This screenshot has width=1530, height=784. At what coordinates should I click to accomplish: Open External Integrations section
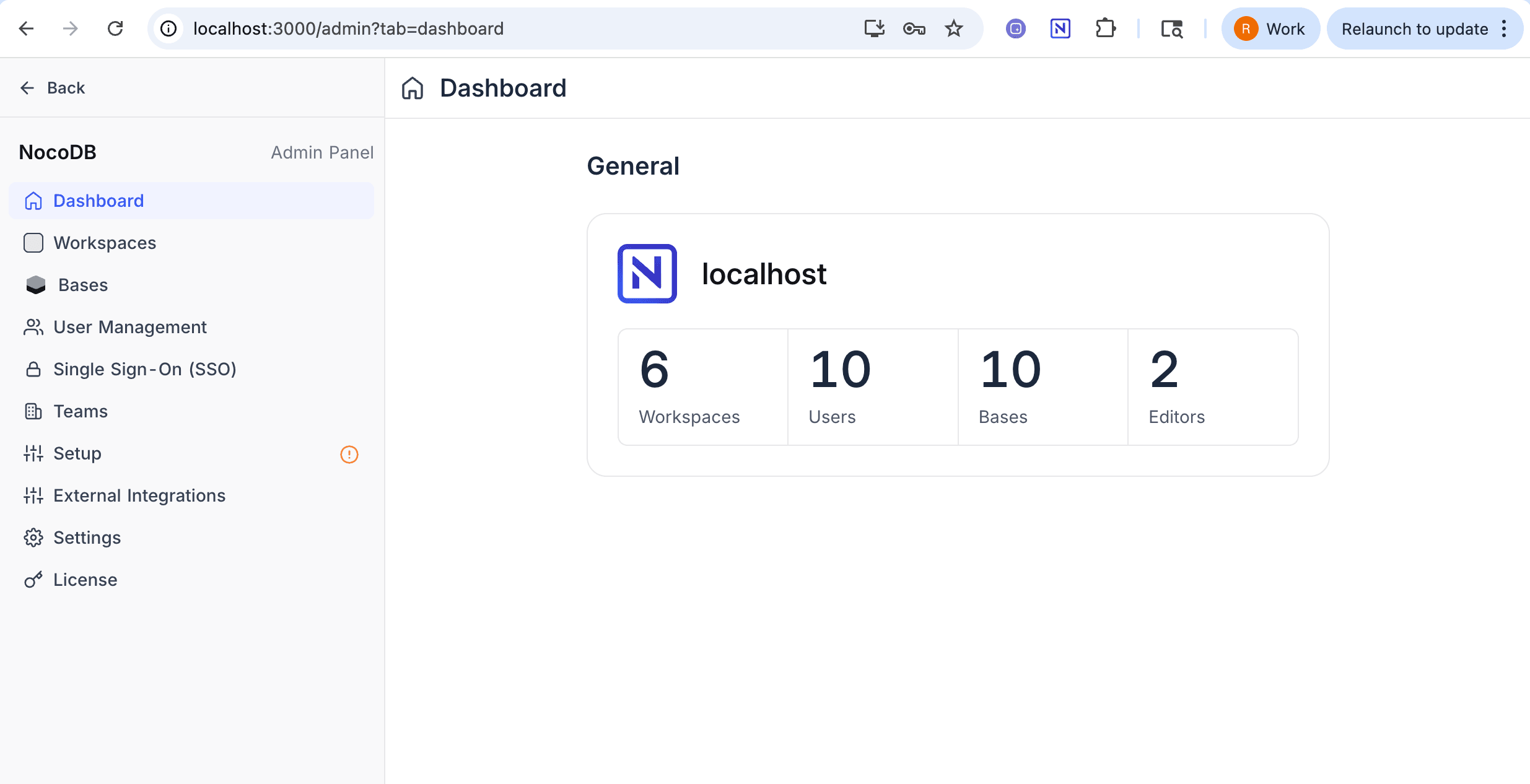(139, 495)
